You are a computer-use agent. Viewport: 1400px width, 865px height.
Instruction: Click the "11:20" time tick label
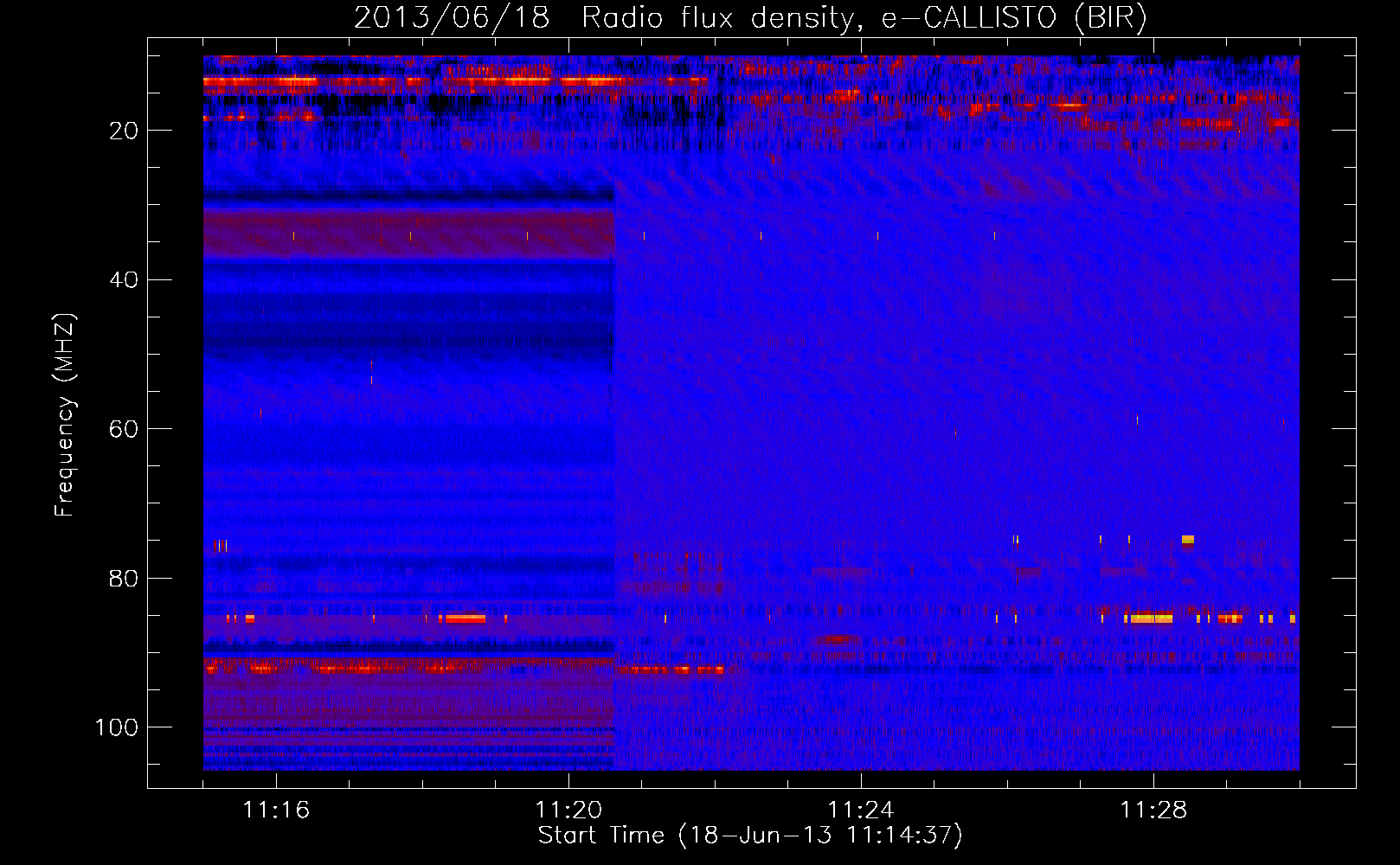pos(568,811)
